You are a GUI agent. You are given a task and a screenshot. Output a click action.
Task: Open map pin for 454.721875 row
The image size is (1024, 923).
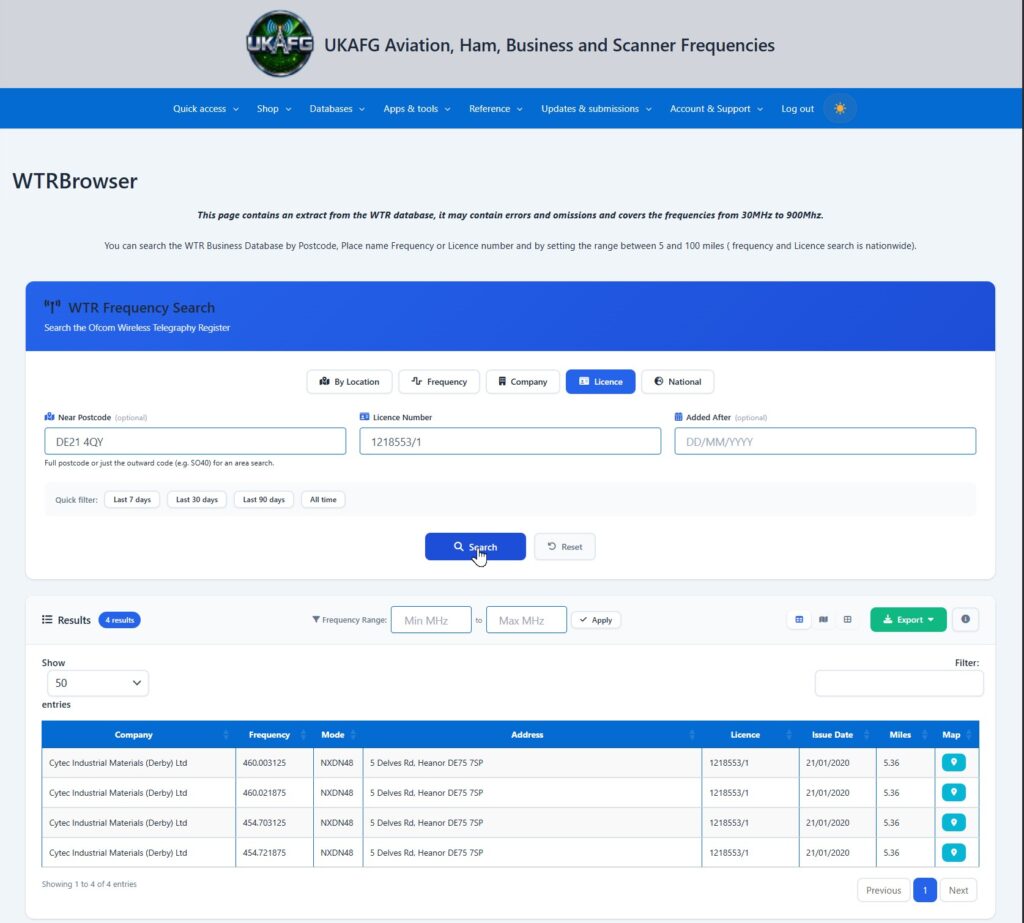pyautogui.click(x=953, y=852)
